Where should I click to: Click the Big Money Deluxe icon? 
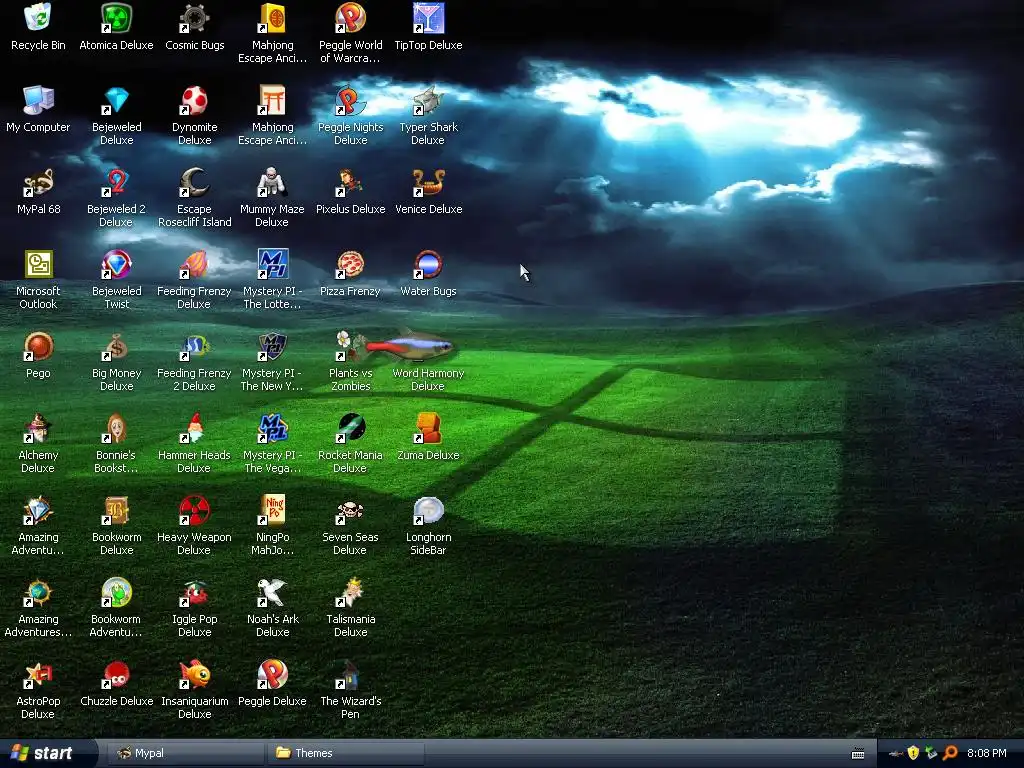116,347
